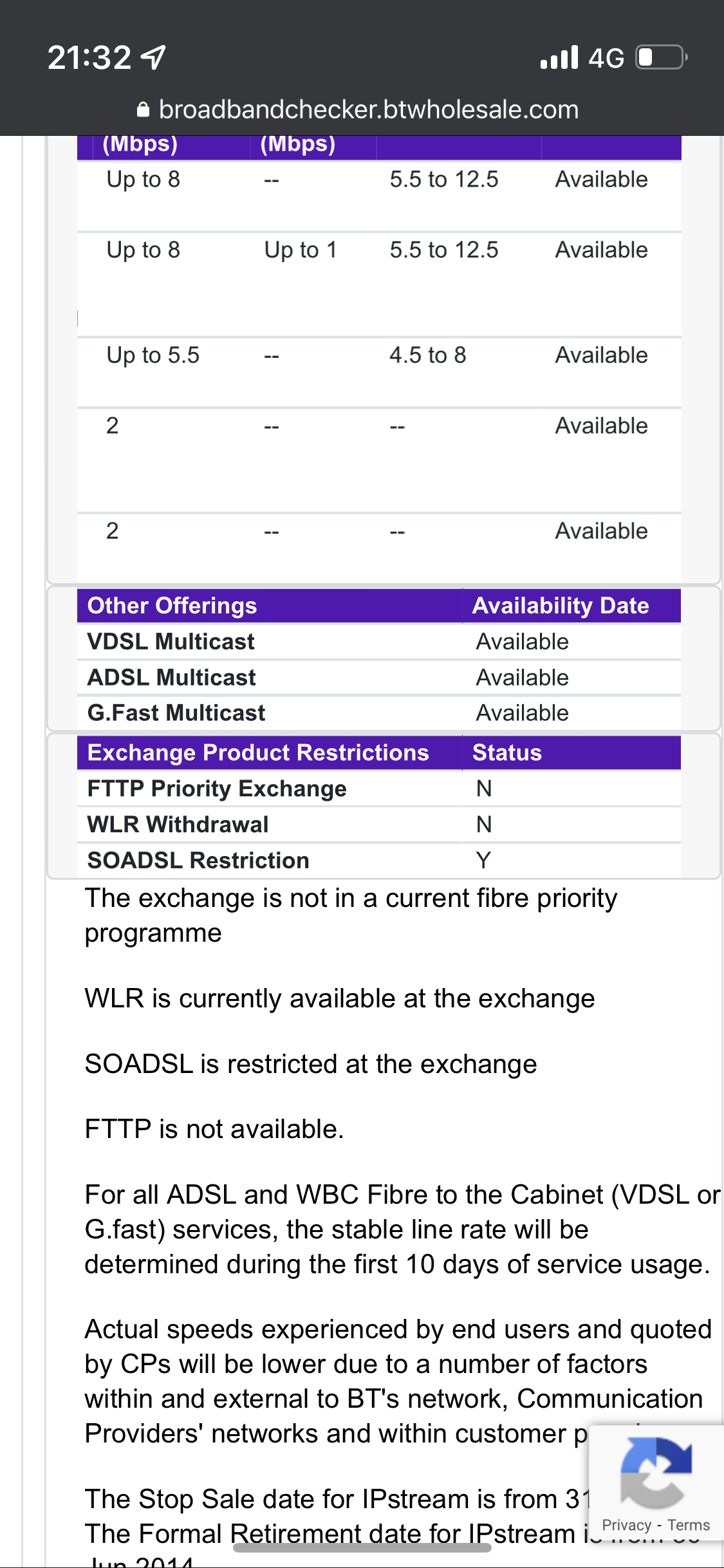Tap the battery indicator icon

coord(661,57)
